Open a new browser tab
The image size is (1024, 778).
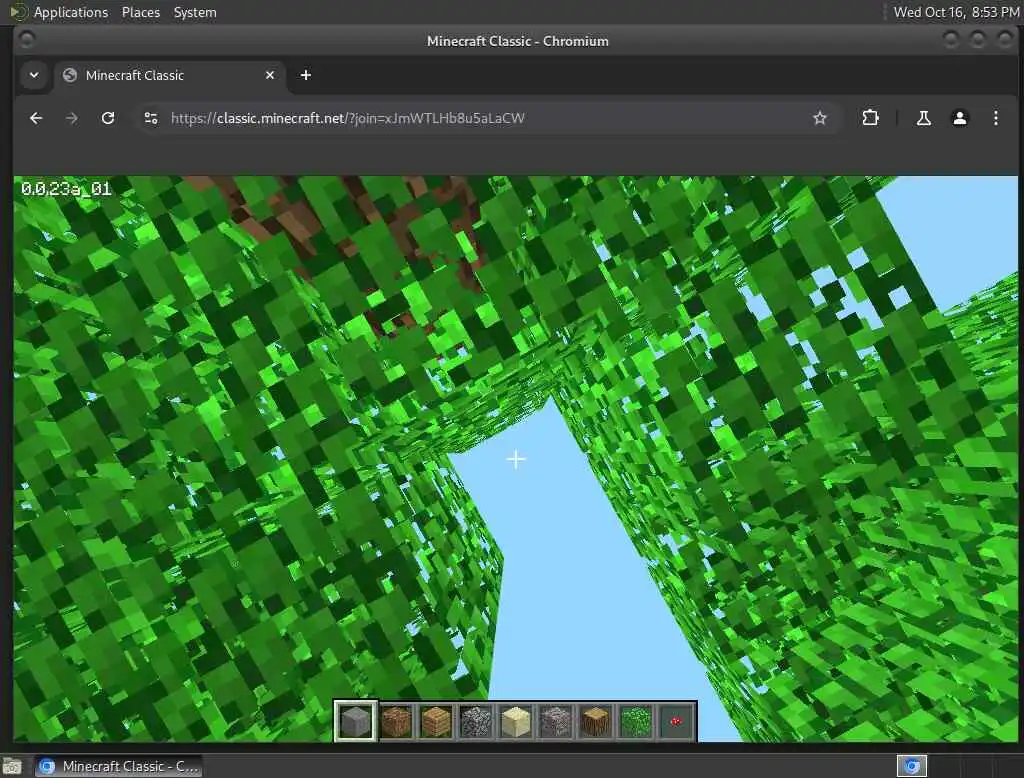pyautogui.click(x=306, y=75)
